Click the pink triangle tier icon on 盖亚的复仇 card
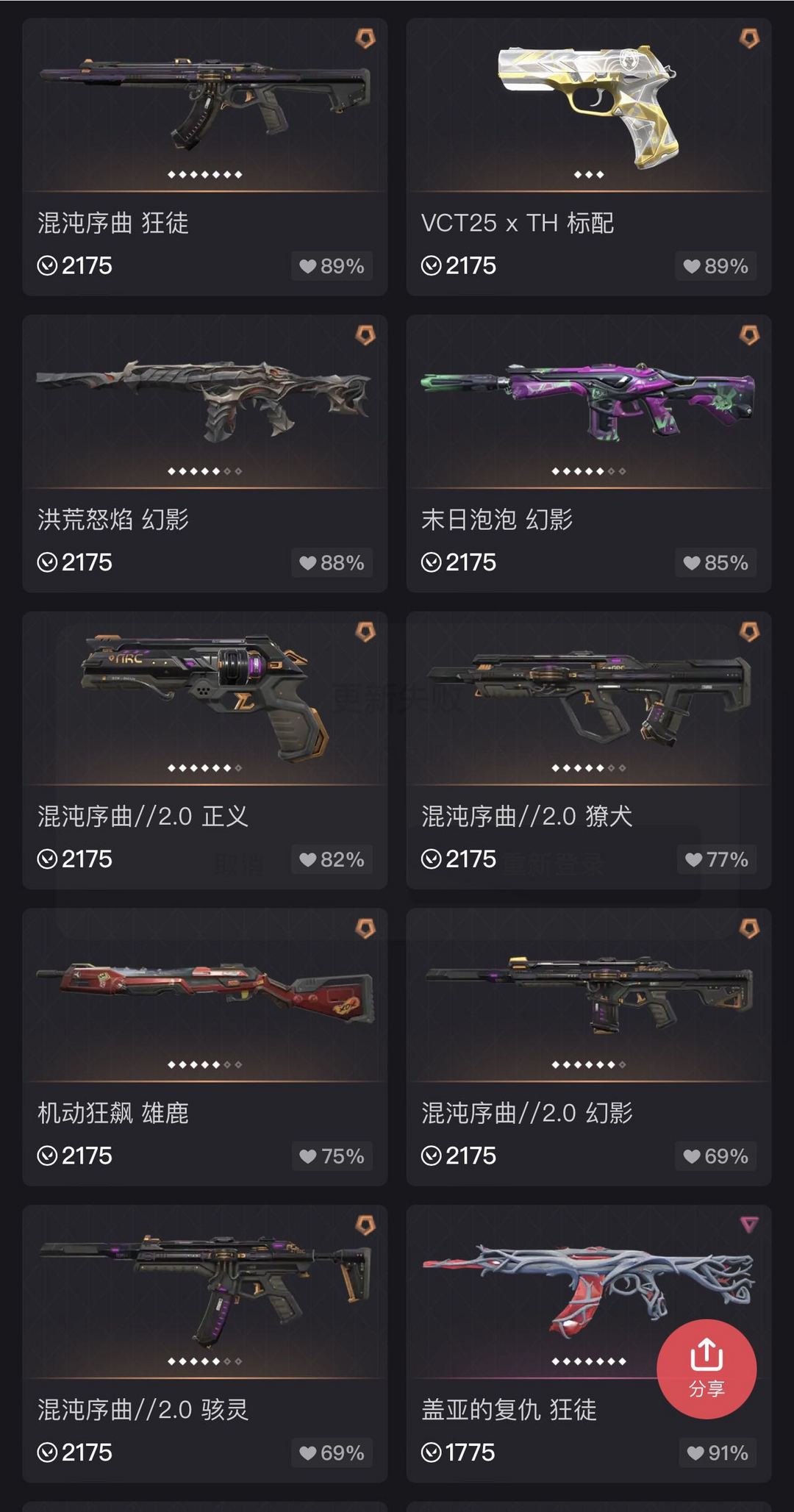Image resolution: width=794 pixels, height=1512 pixels. tap(749, 1224)
